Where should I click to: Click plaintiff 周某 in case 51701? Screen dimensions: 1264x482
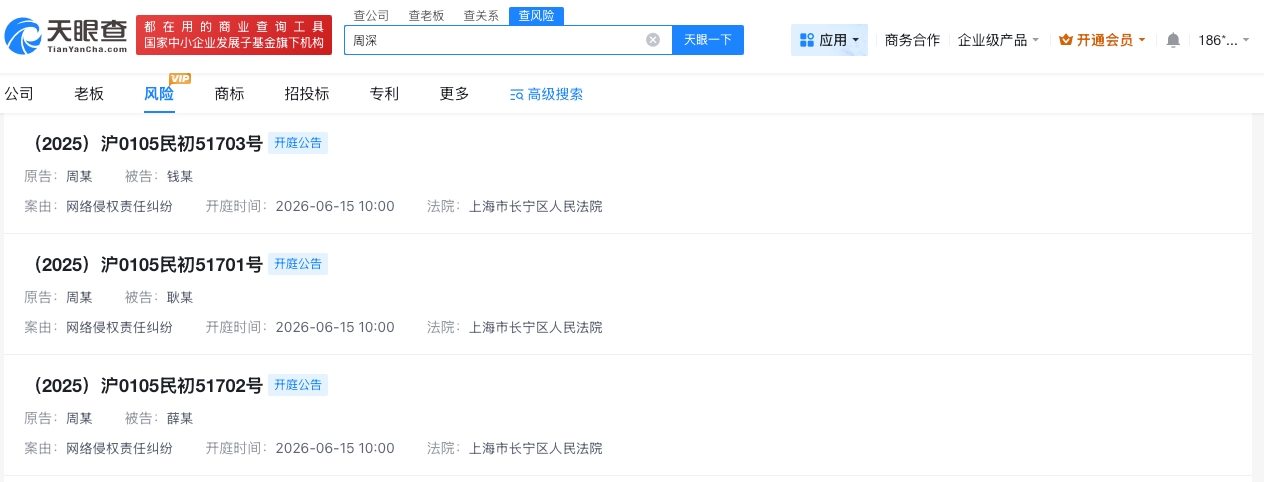(x=79, y=297)
